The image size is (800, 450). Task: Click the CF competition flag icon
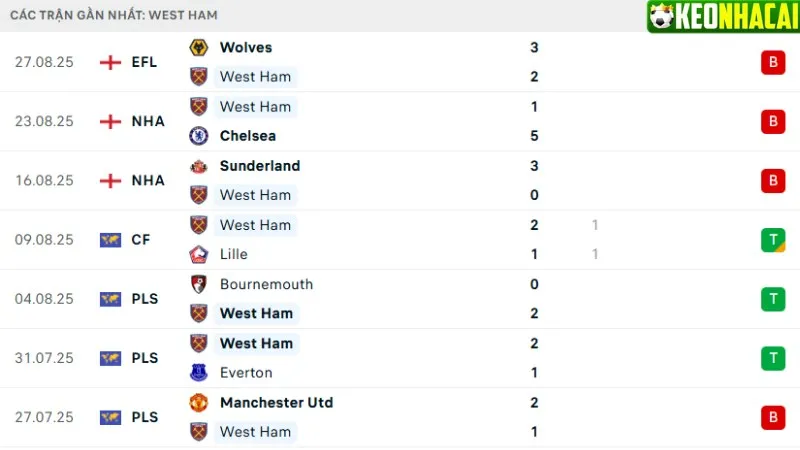click(110, 240)
